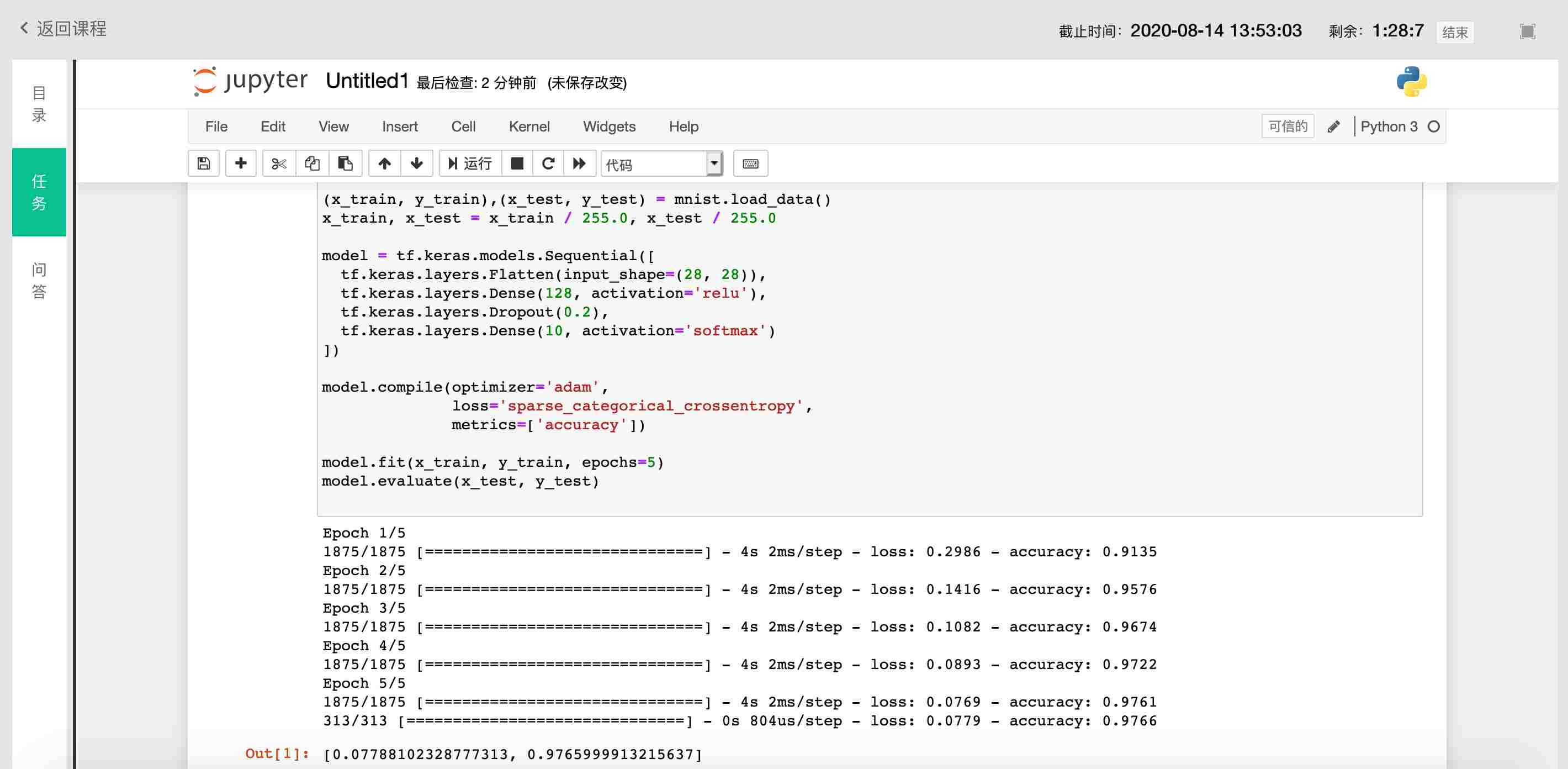Move selected cell down arrow
Image resolution: width=1568 pixels, height=769 pixels.
pyautogui.click(x=417, y=164)
